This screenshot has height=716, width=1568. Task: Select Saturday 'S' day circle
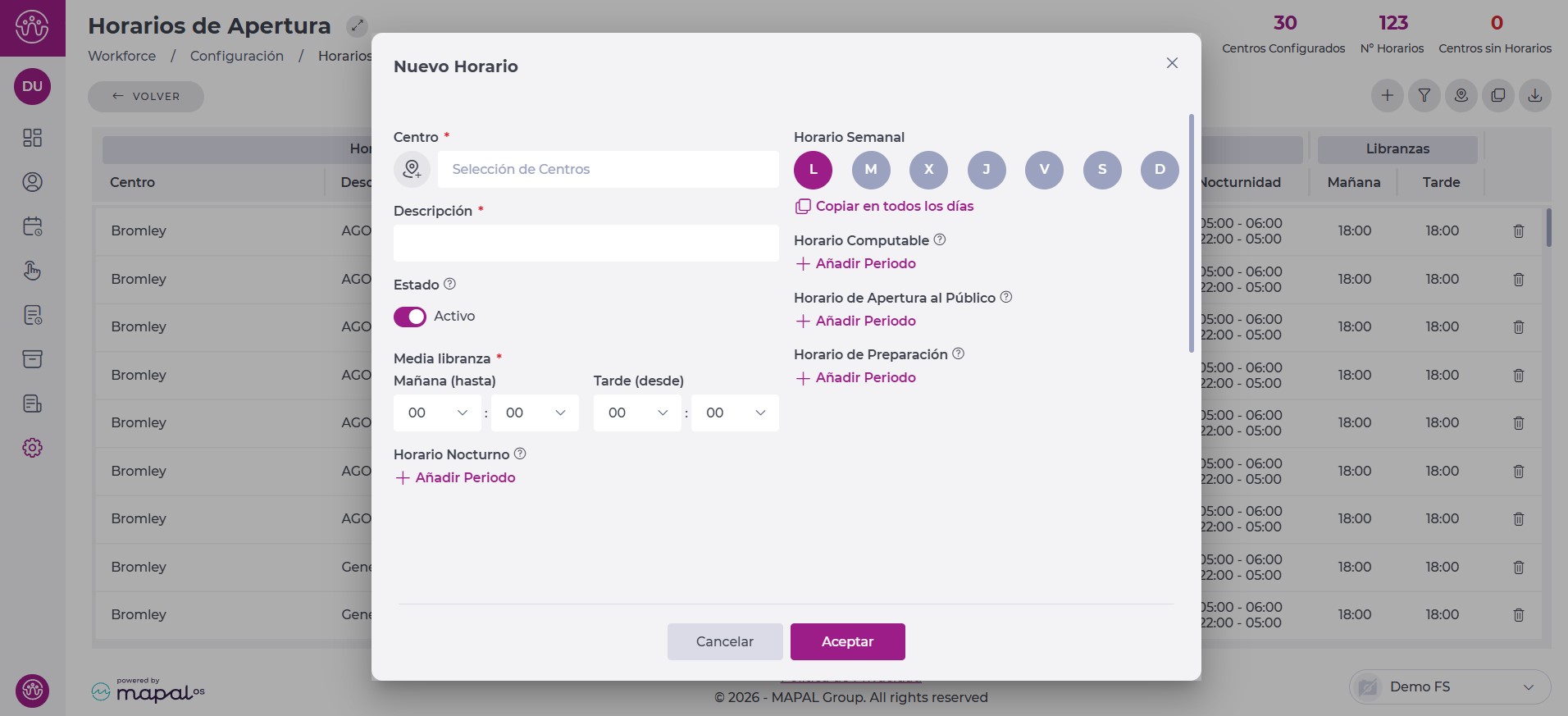pyautogui.click(x=1101, y=170)
